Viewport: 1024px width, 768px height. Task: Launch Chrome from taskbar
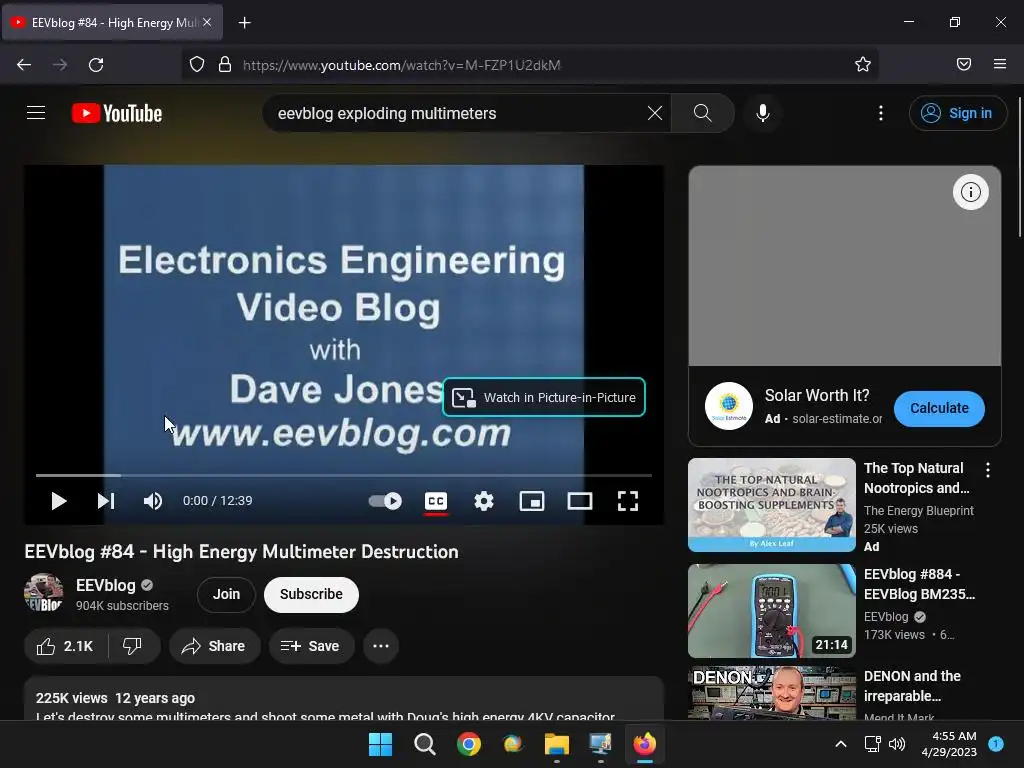(x=468, y=744)
